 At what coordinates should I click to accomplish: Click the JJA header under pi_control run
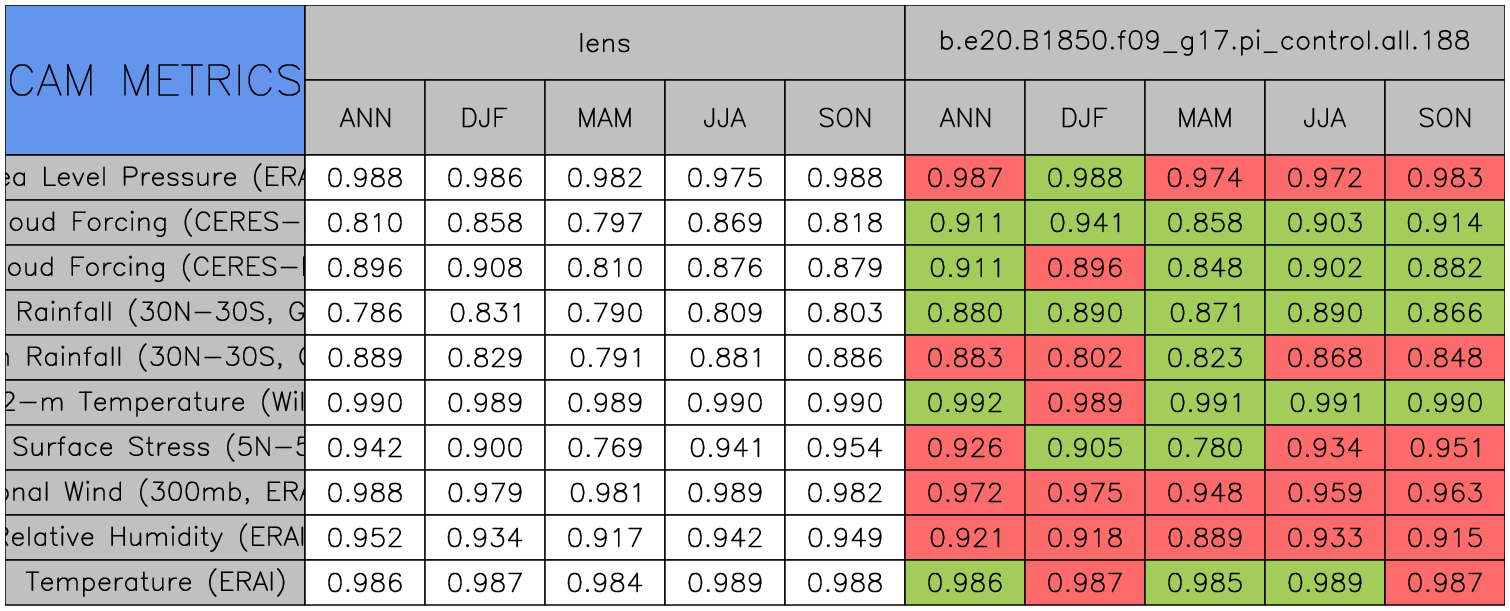tap(1324, 118)
